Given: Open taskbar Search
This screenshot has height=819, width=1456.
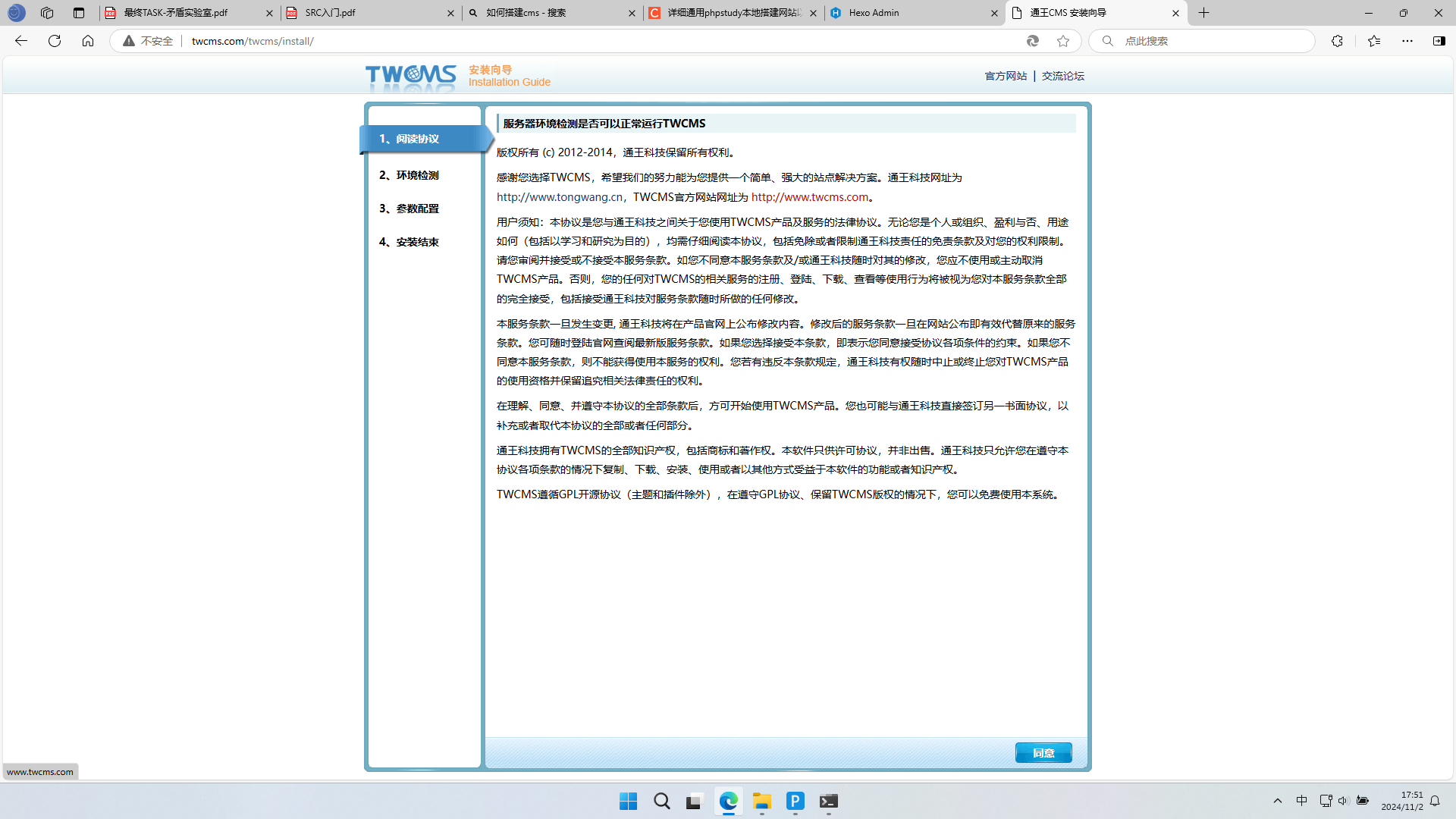Looking at the screenshot, I should point(661,802).
